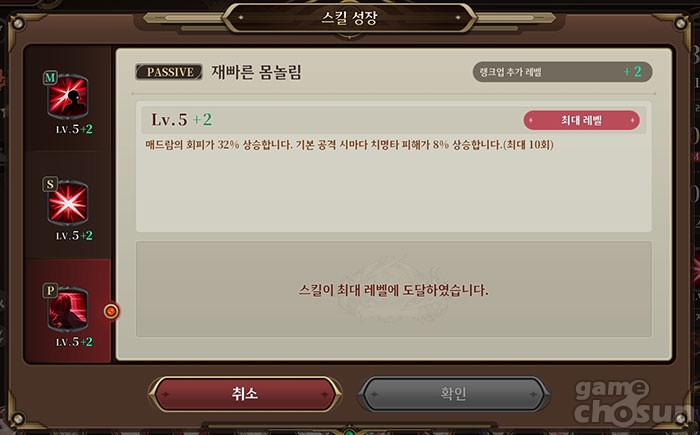This screenshot has height=435, width=700.
Task: Click the orange orb selection marker
Action: click(x=111, y=311)
